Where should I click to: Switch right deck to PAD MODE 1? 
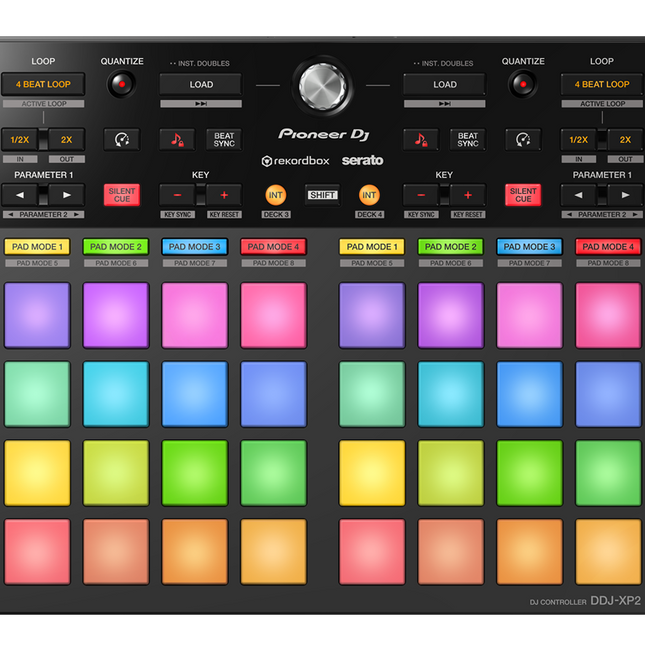372,247
